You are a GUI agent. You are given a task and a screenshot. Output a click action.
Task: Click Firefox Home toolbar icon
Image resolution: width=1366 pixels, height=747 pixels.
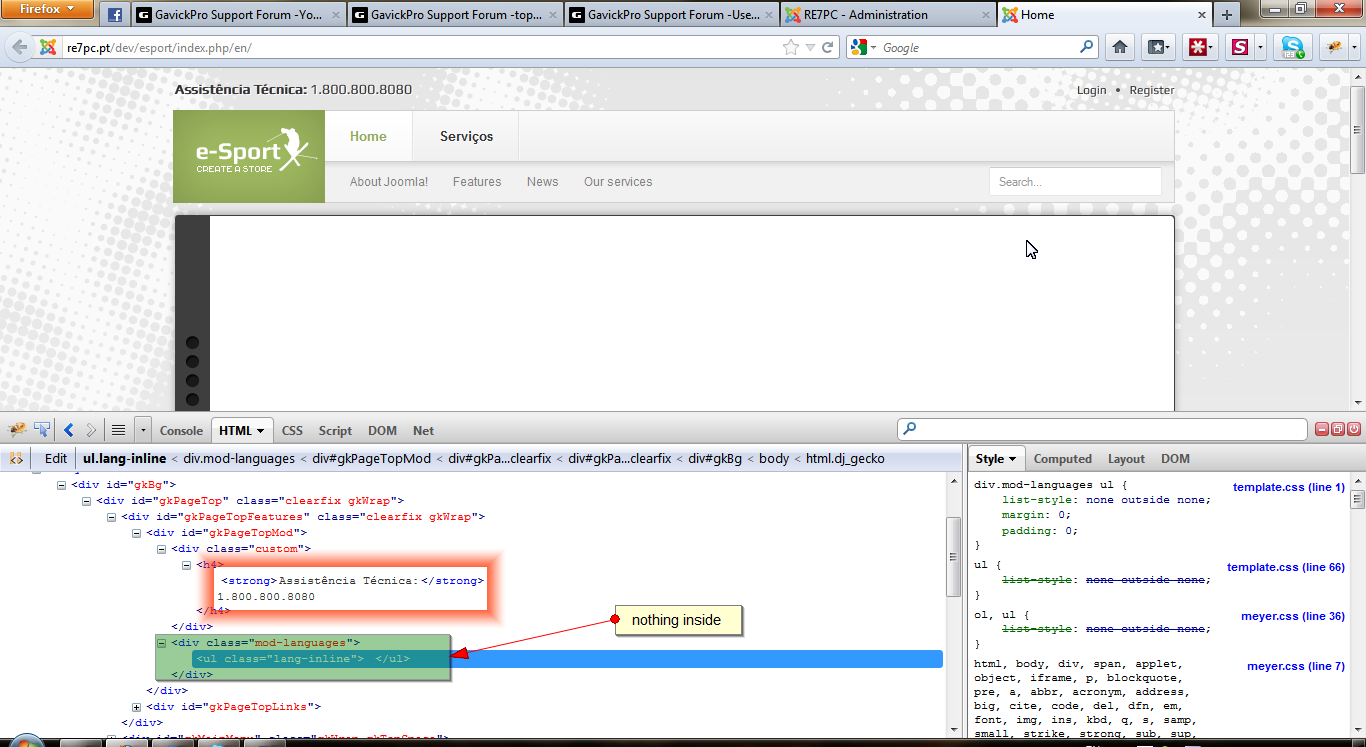coord(1120,47)
